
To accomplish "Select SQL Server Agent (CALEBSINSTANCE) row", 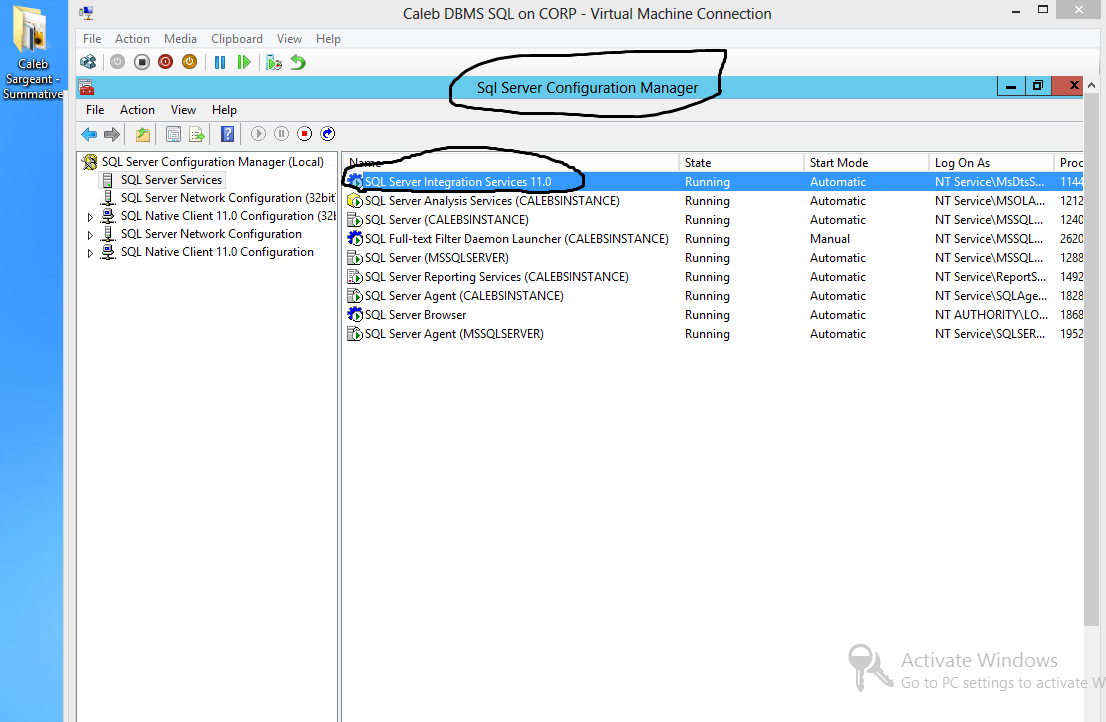I will pos(713,296).
